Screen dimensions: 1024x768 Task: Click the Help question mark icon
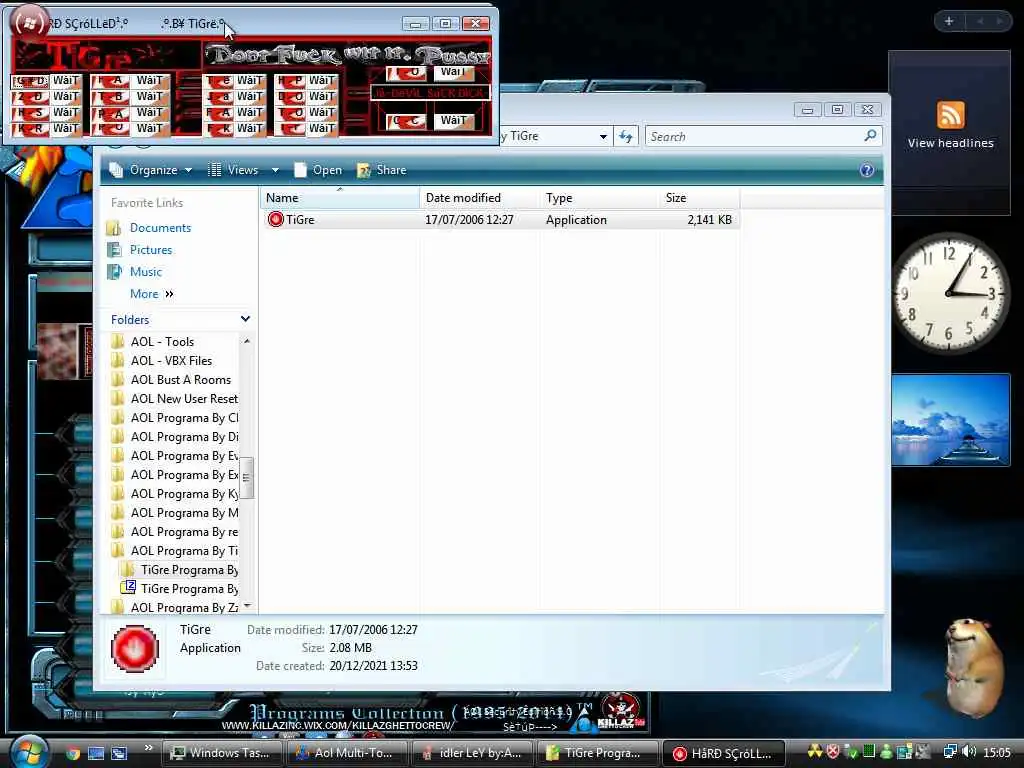point(867,170)
